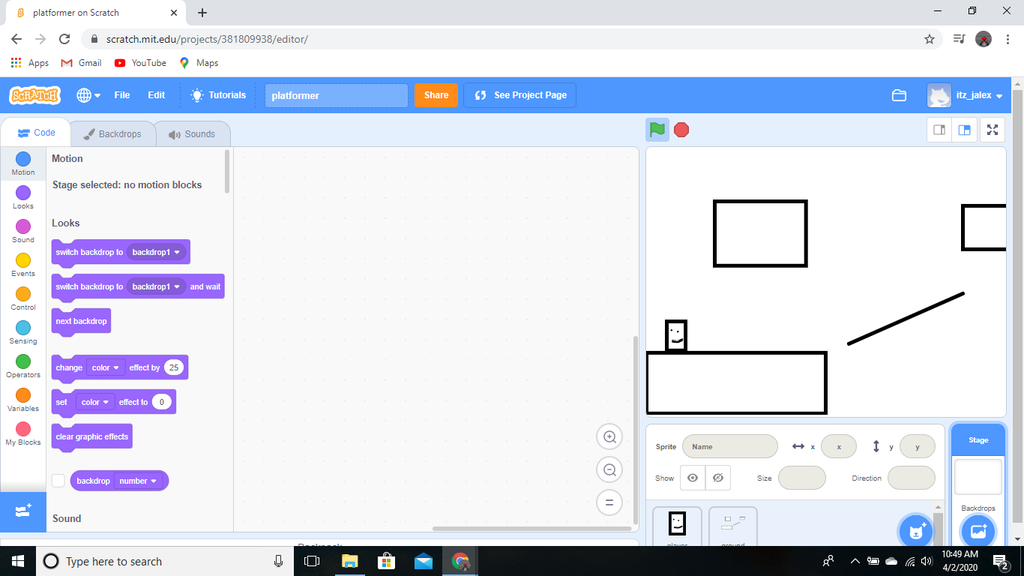Open the Choose a Backdrop menu
The width and height of the screenshot is (1024, 576).
pyautogui.click(x=978, y=531)
